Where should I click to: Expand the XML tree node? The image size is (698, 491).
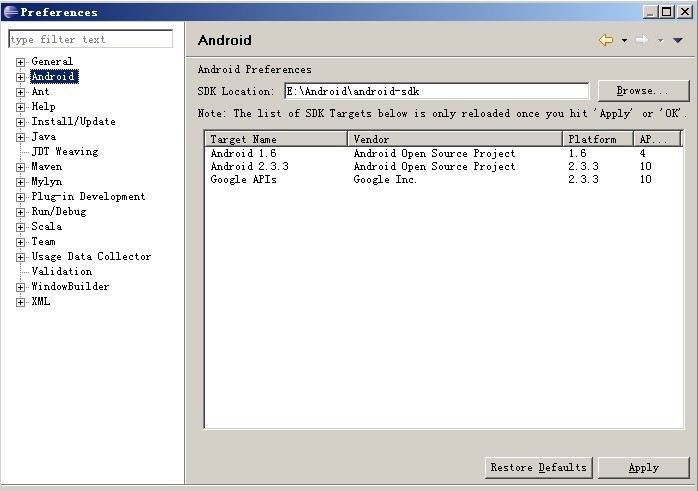click(20, 302)
